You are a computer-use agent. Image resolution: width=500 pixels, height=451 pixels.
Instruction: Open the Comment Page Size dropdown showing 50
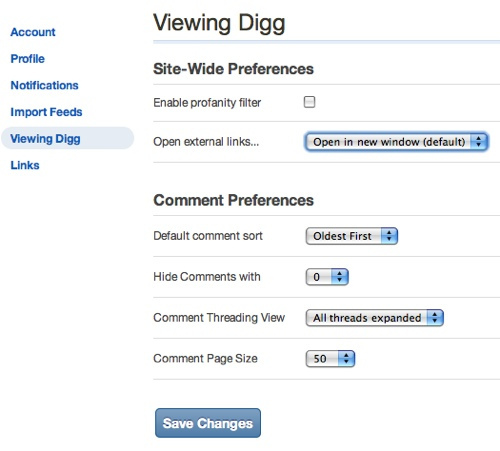pos(330,359)
